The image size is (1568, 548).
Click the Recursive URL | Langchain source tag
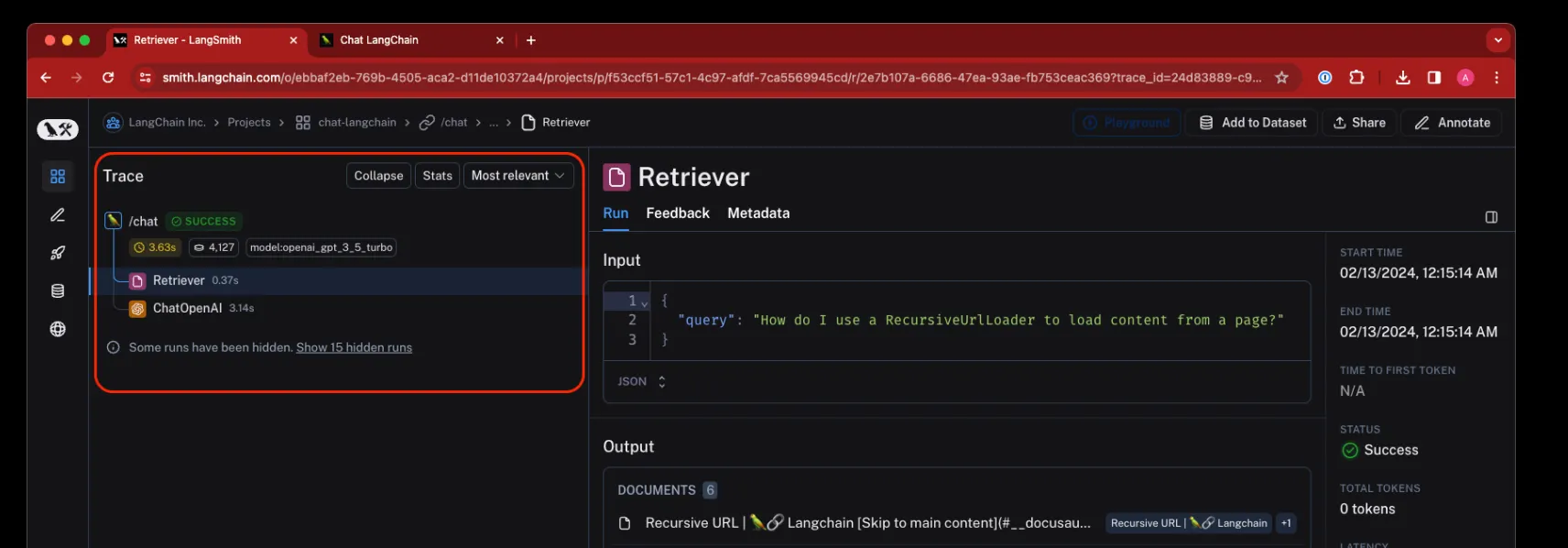[x=1188, y=523]
